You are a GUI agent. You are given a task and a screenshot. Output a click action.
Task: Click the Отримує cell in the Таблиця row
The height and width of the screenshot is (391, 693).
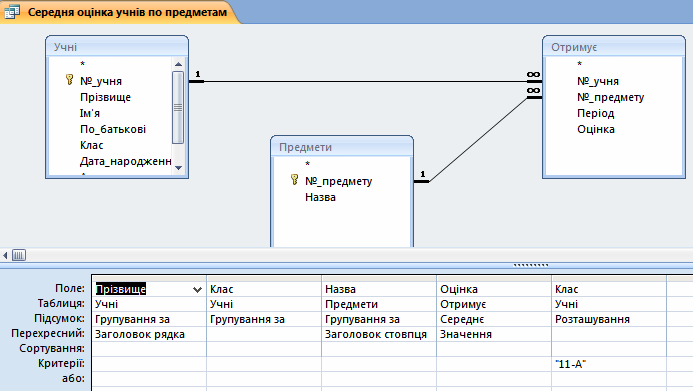click(x=494, y=304)
